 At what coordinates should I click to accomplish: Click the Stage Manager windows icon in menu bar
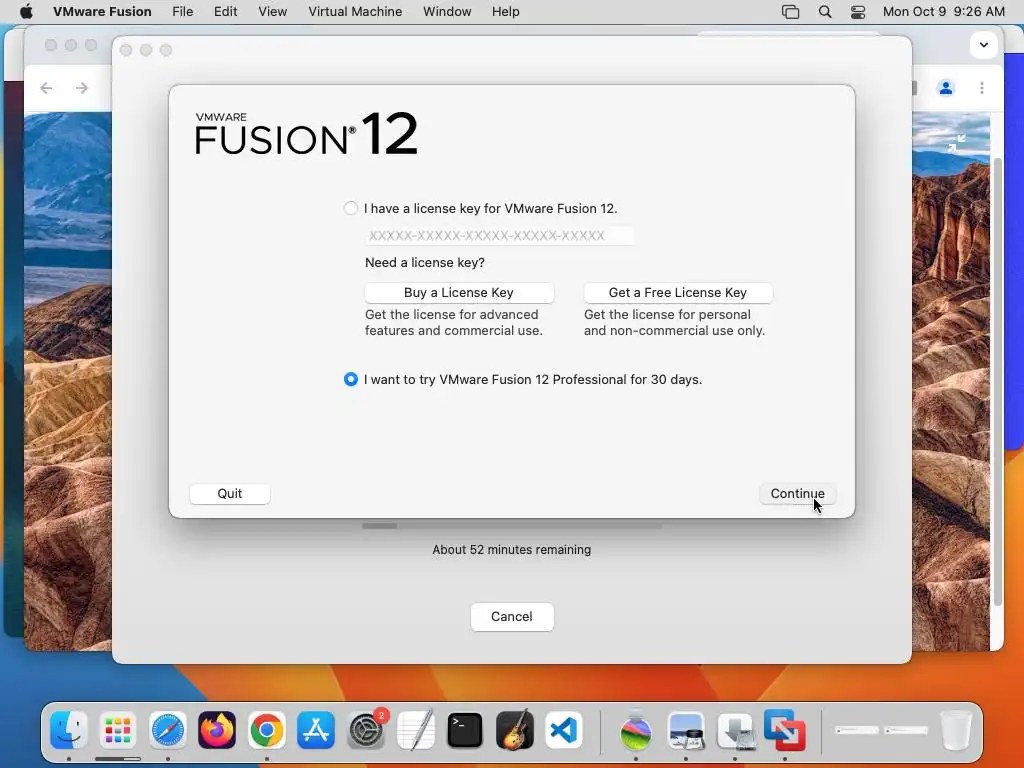coord(790,11)
